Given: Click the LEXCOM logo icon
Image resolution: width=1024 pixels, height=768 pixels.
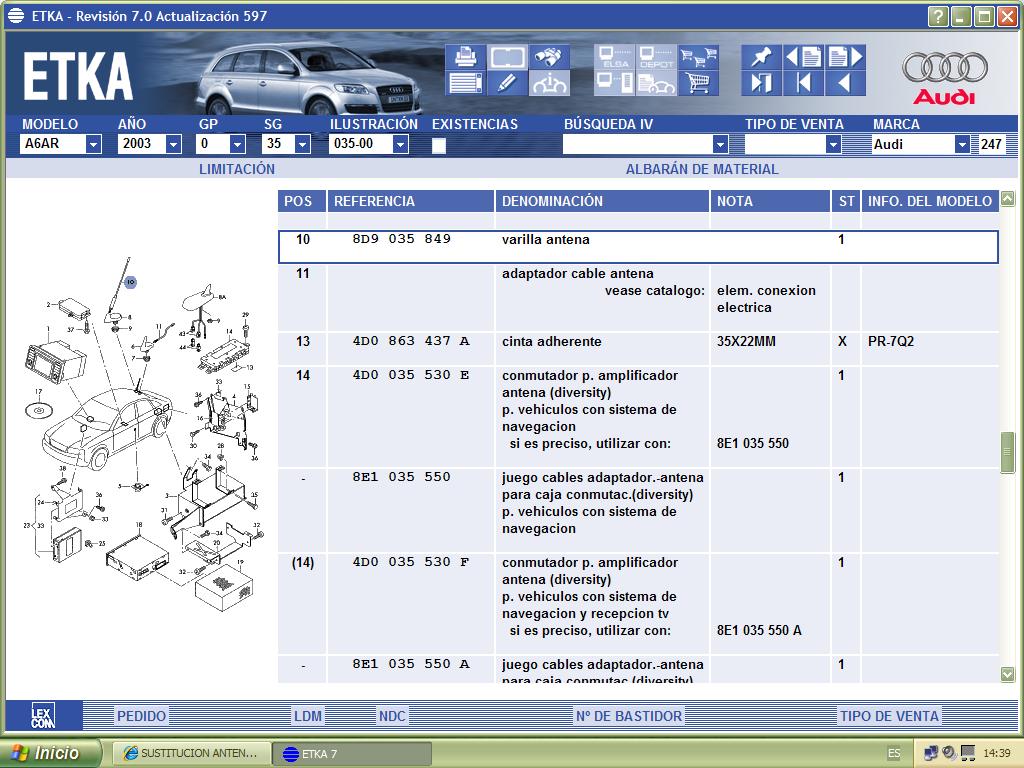Looking at the screenshot, I should point(43,715).
